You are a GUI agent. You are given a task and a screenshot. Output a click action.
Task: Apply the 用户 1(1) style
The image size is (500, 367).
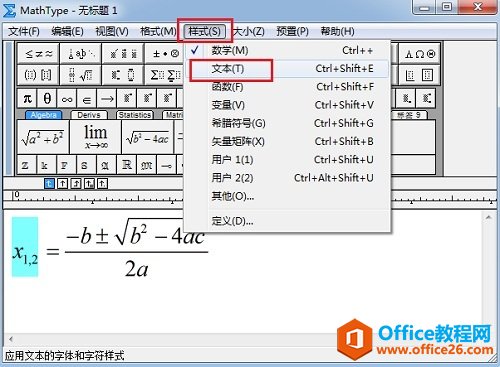coord(287,160)
